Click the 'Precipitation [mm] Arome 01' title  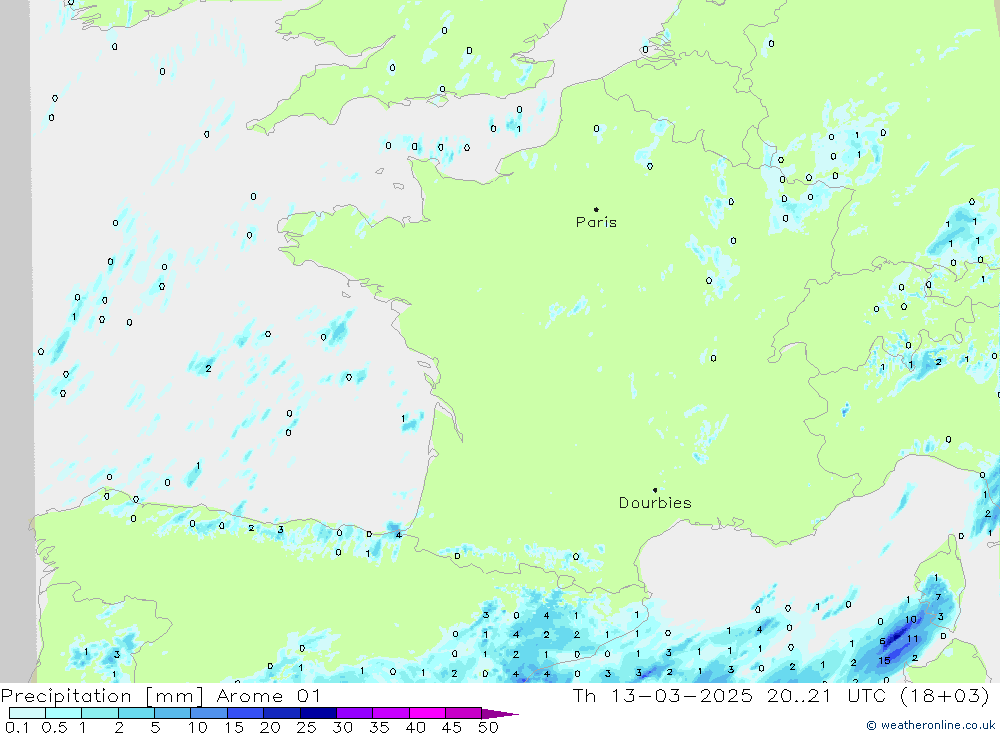coord(161,695)
